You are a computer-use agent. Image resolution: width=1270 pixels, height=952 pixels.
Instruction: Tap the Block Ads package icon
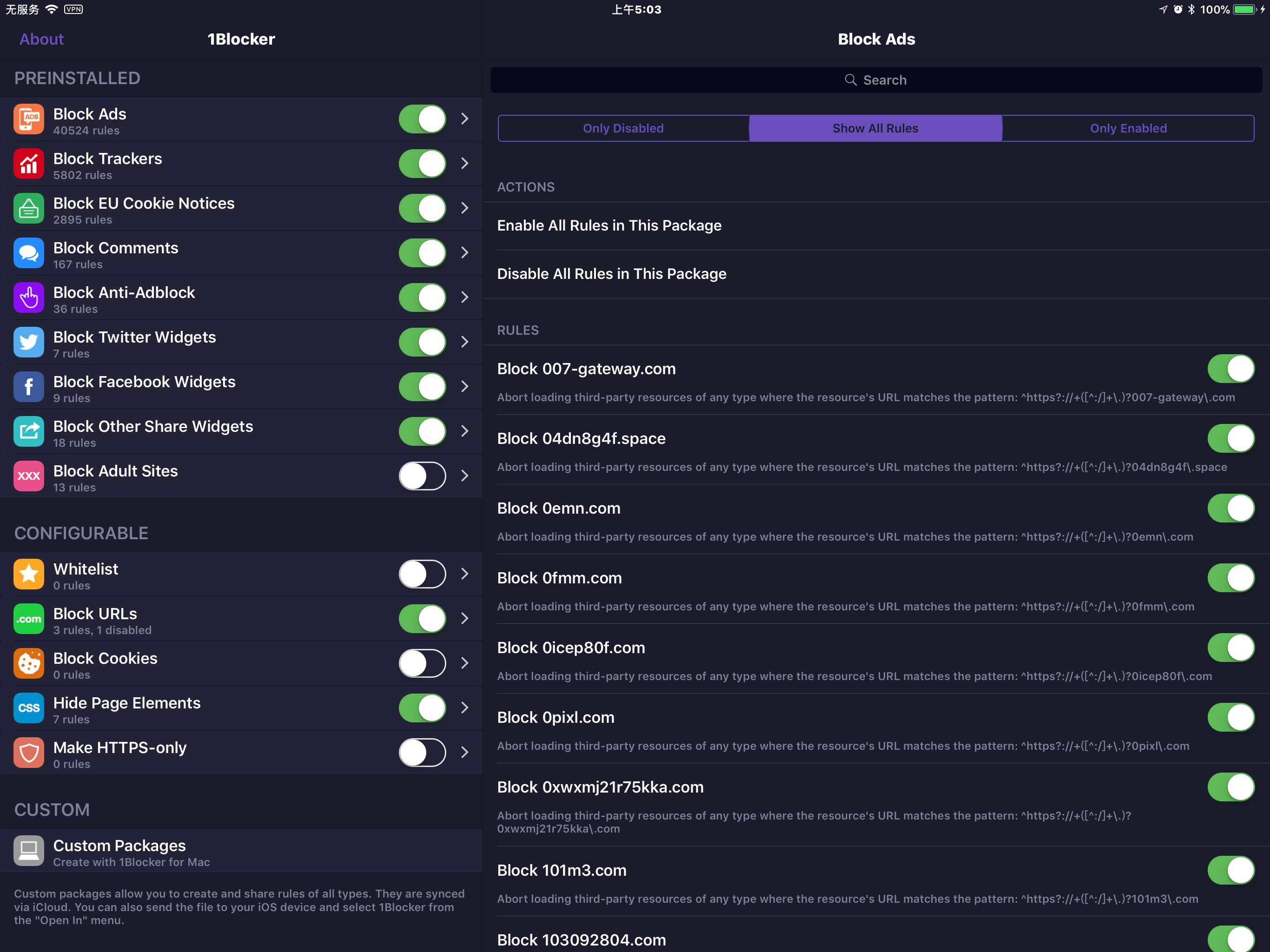coord(29,119)
